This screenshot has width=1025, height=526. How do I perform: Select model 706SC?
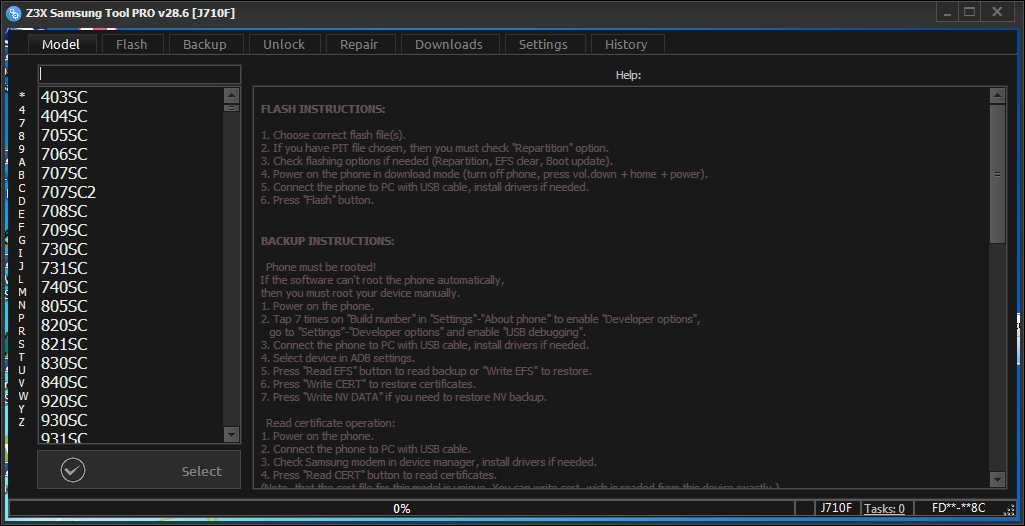pos(130,154)
